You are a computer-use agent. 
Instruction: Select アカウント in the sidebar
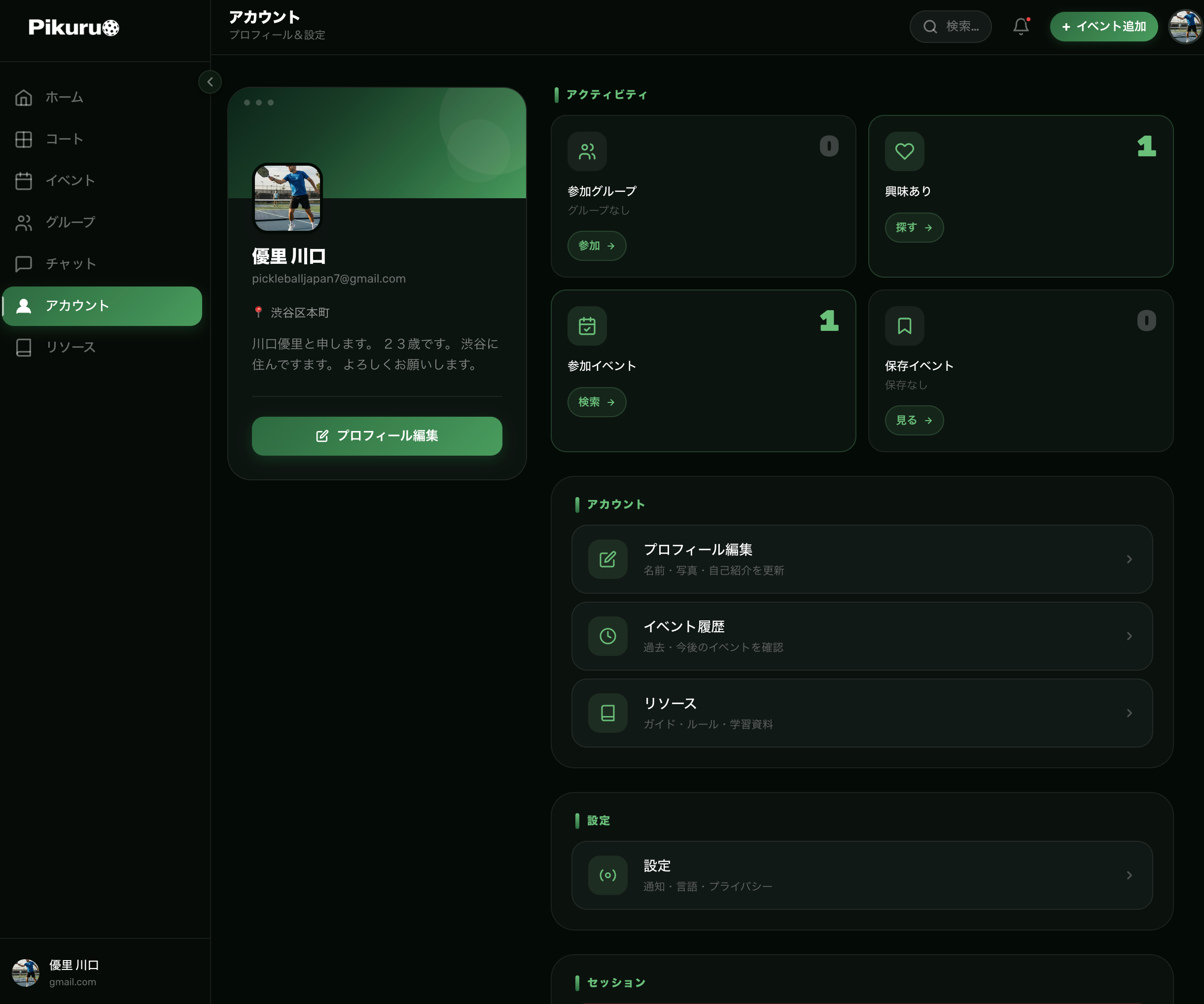(x=102, y=306)
